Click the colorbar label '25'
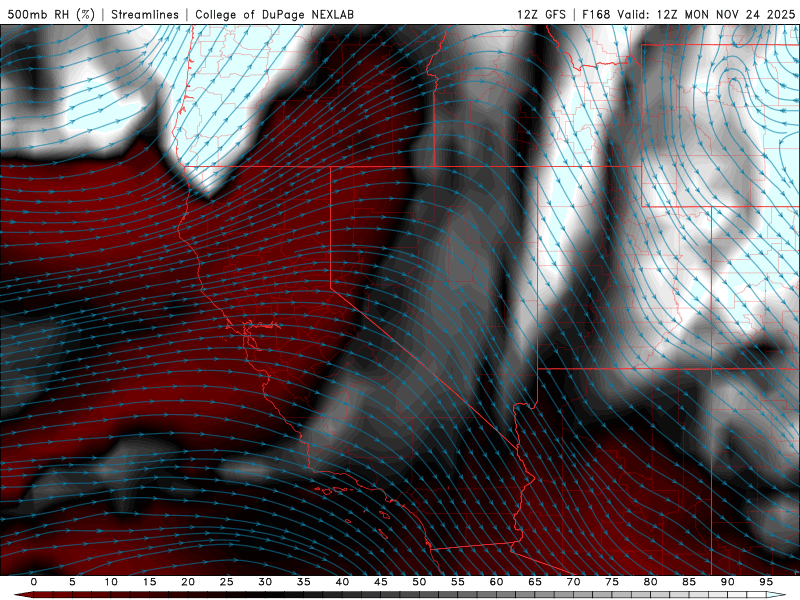The width and height of the screenshot is (800, 600). [227, 582]
